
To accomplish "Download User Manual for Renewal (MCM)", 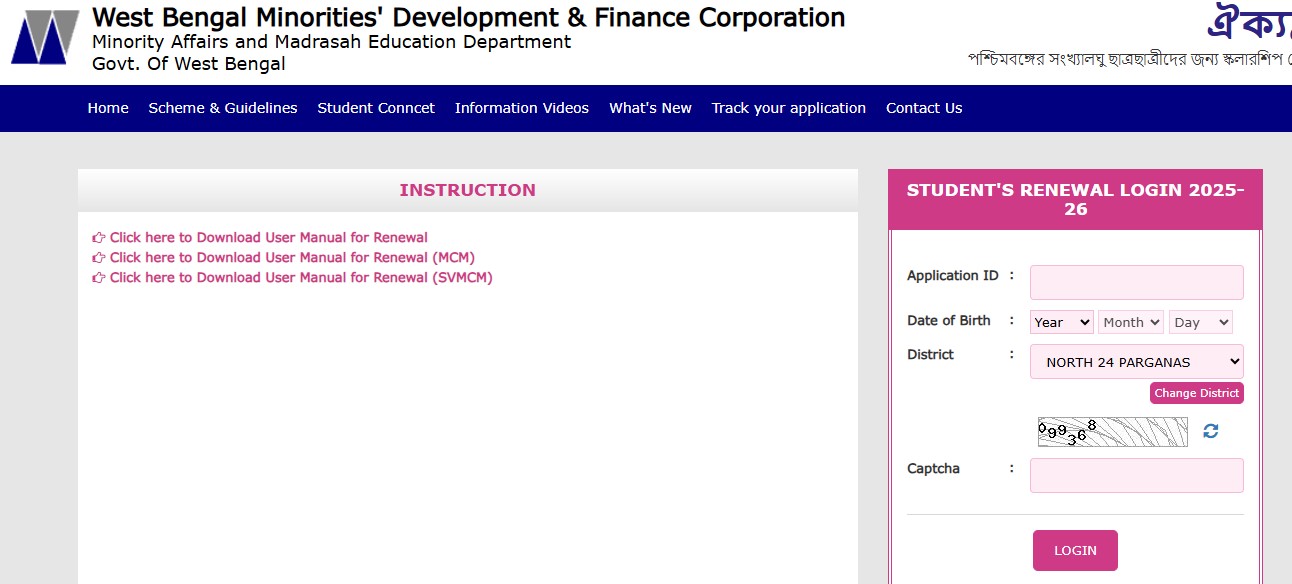I will coord(283,257).
